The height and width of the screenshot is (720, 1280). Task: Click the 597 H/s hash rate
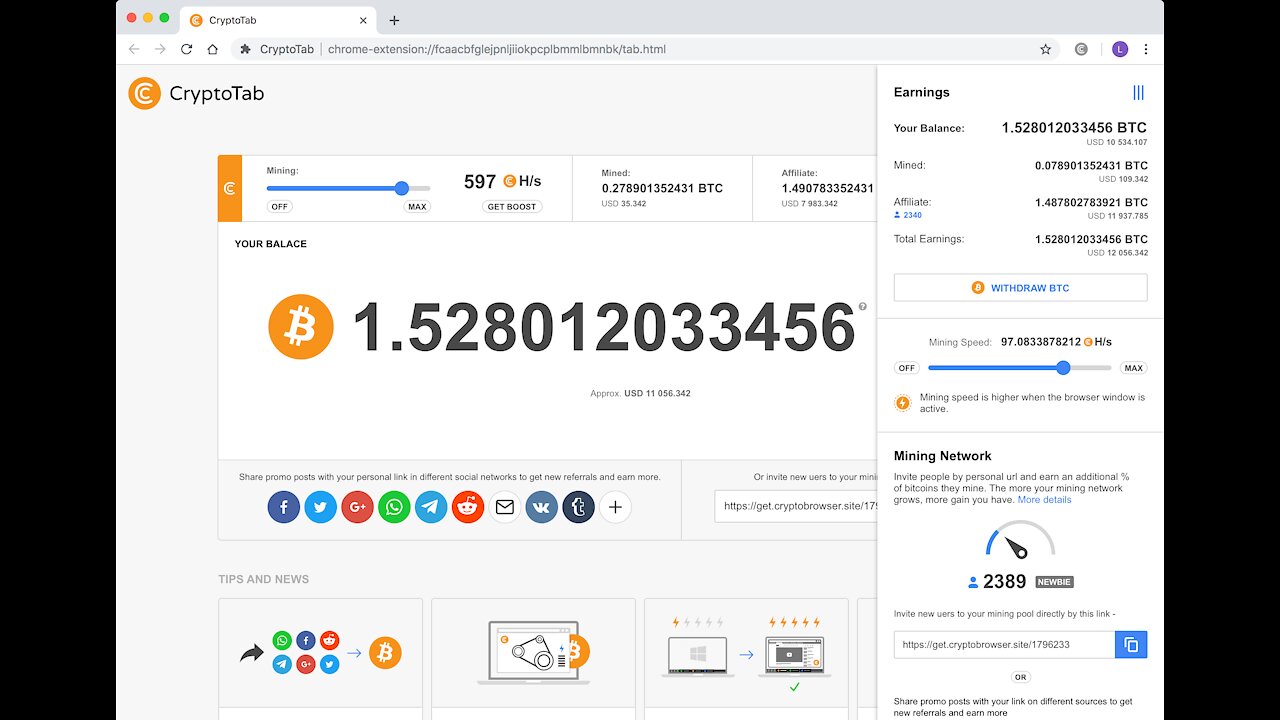click(x=503, y=181)
